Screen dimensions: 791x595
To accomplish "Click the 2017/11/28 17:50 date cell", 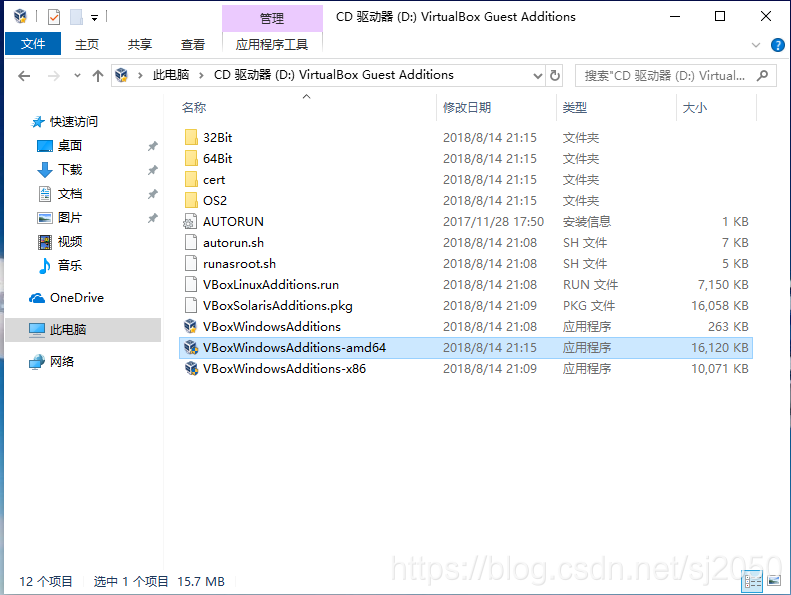I will [x=493, y=222].
